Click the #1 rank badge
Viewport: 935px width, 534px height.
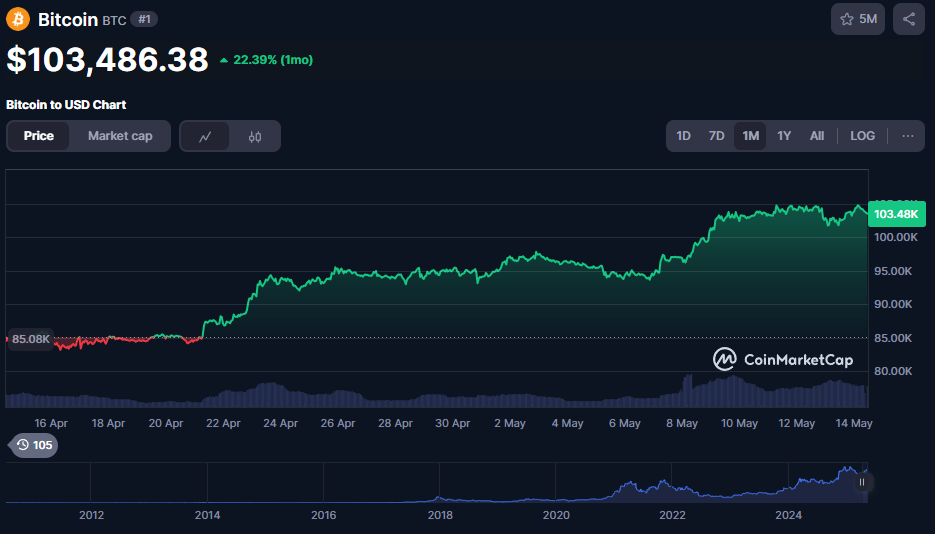144,20
